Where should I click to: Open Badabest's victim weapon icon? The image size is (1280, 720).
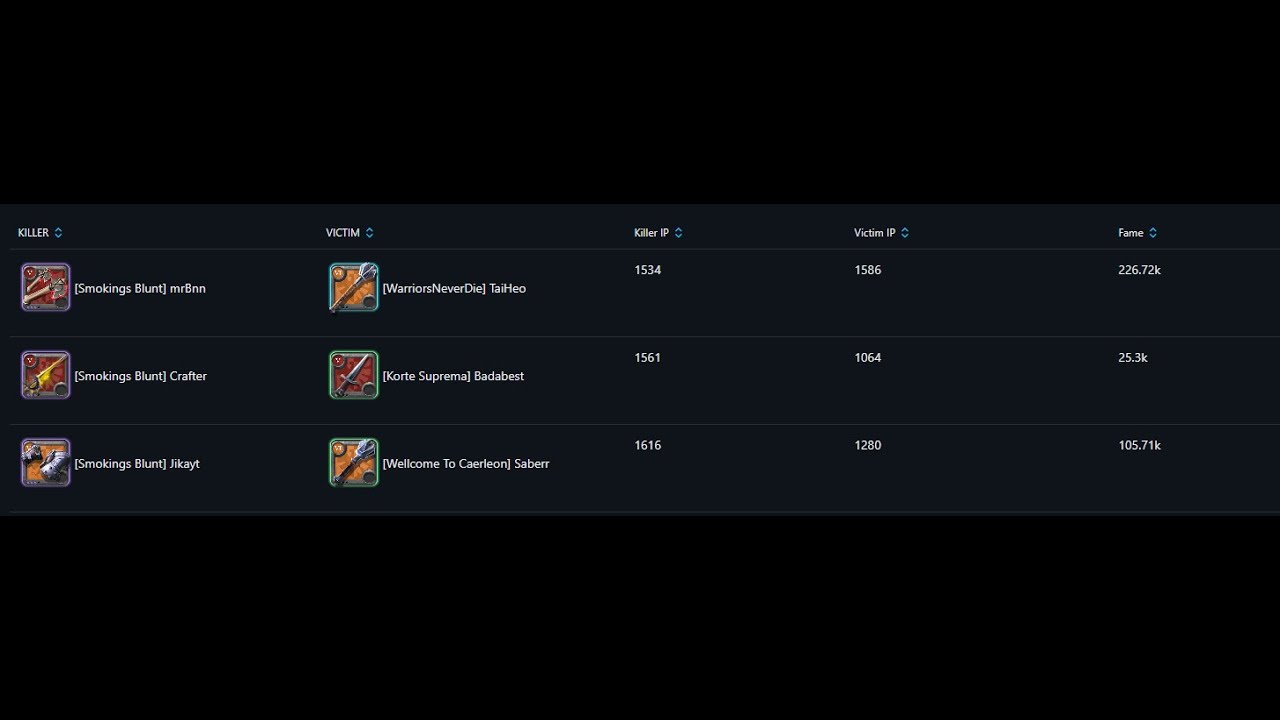coord(354,376)
